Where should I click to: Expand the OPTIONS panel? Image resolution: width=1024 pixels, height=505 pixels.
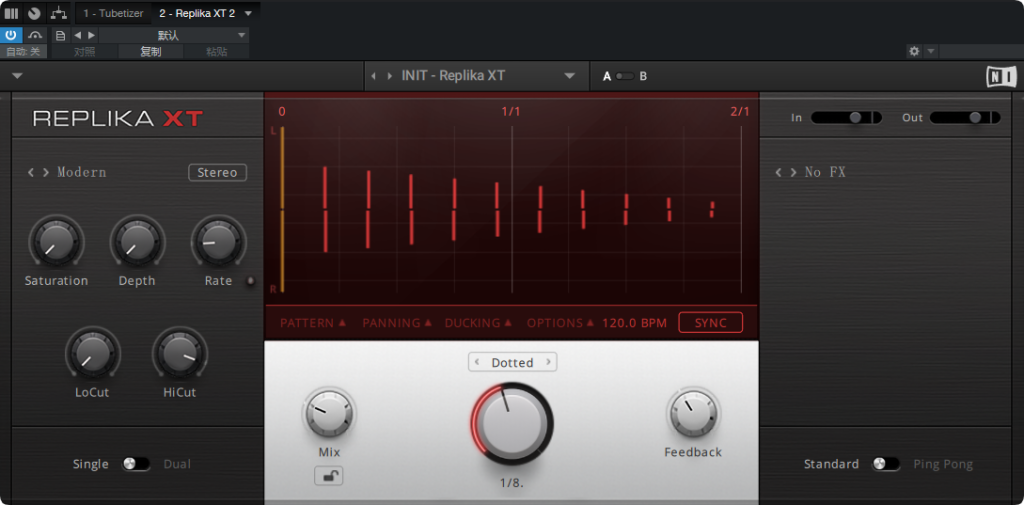click(560, 323)
